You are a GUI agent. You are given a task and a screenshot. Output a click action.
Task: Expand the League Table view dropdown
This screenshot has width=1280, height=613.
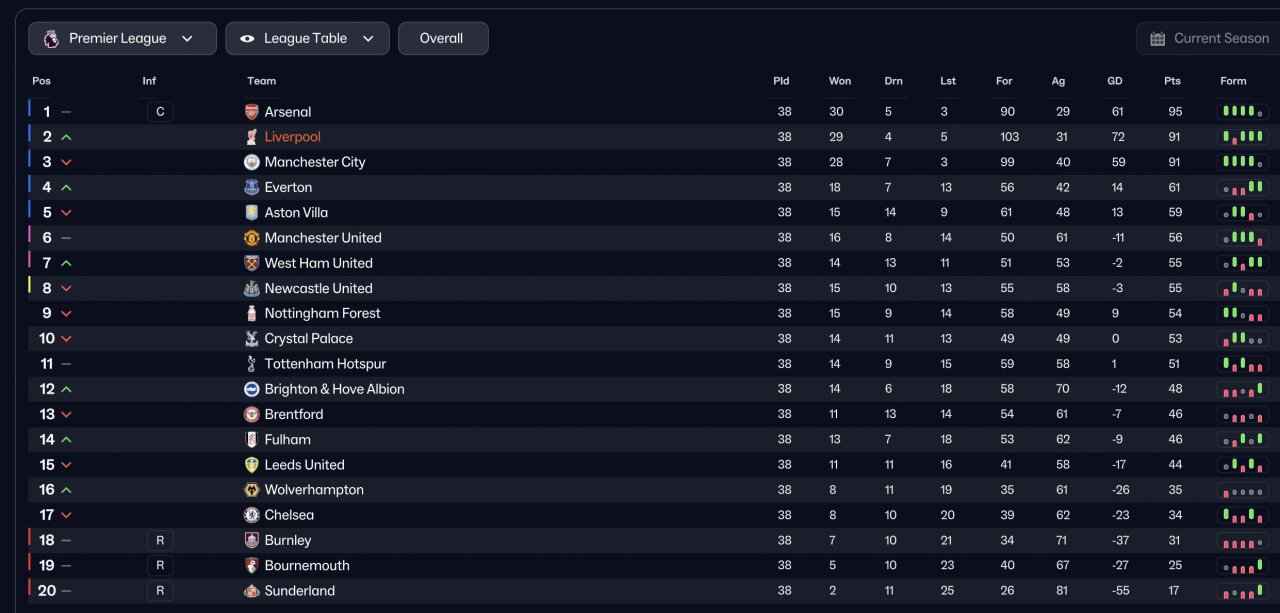pos(307,39)
